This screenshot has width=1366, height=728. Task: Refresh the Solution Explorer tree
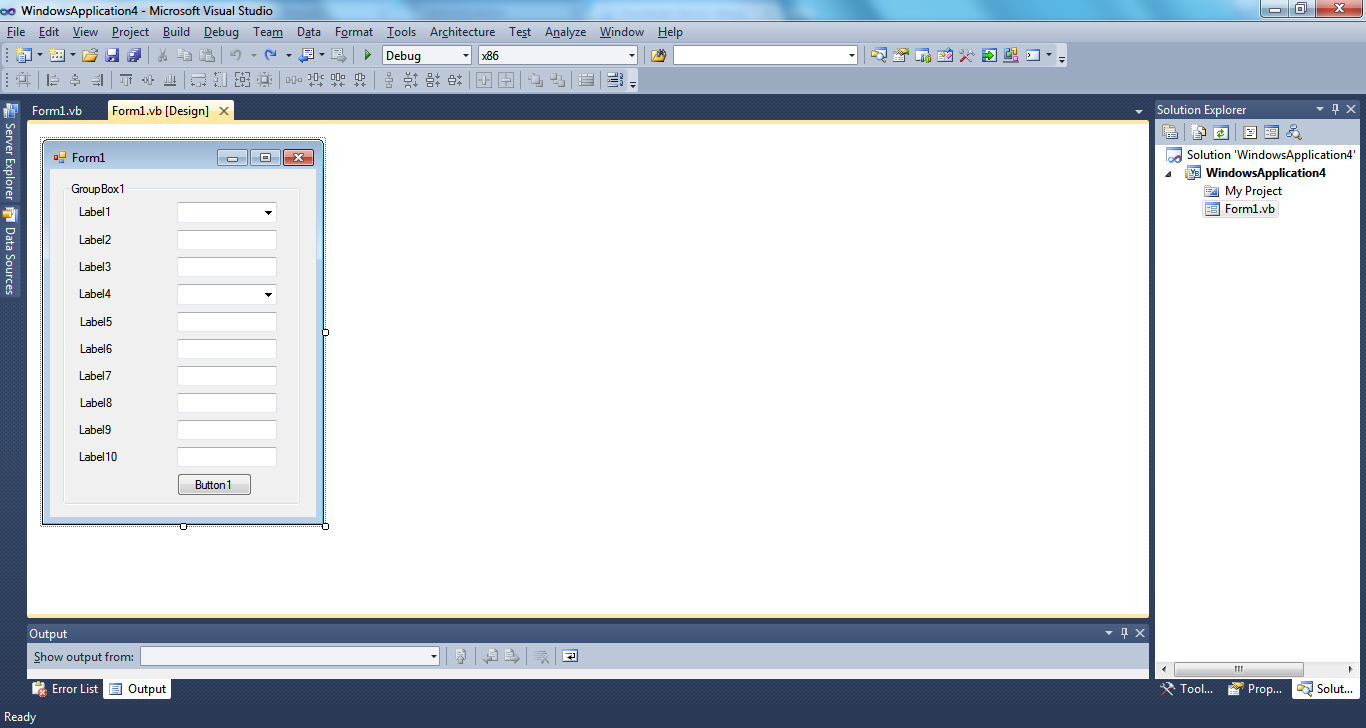pos(1221,131)
